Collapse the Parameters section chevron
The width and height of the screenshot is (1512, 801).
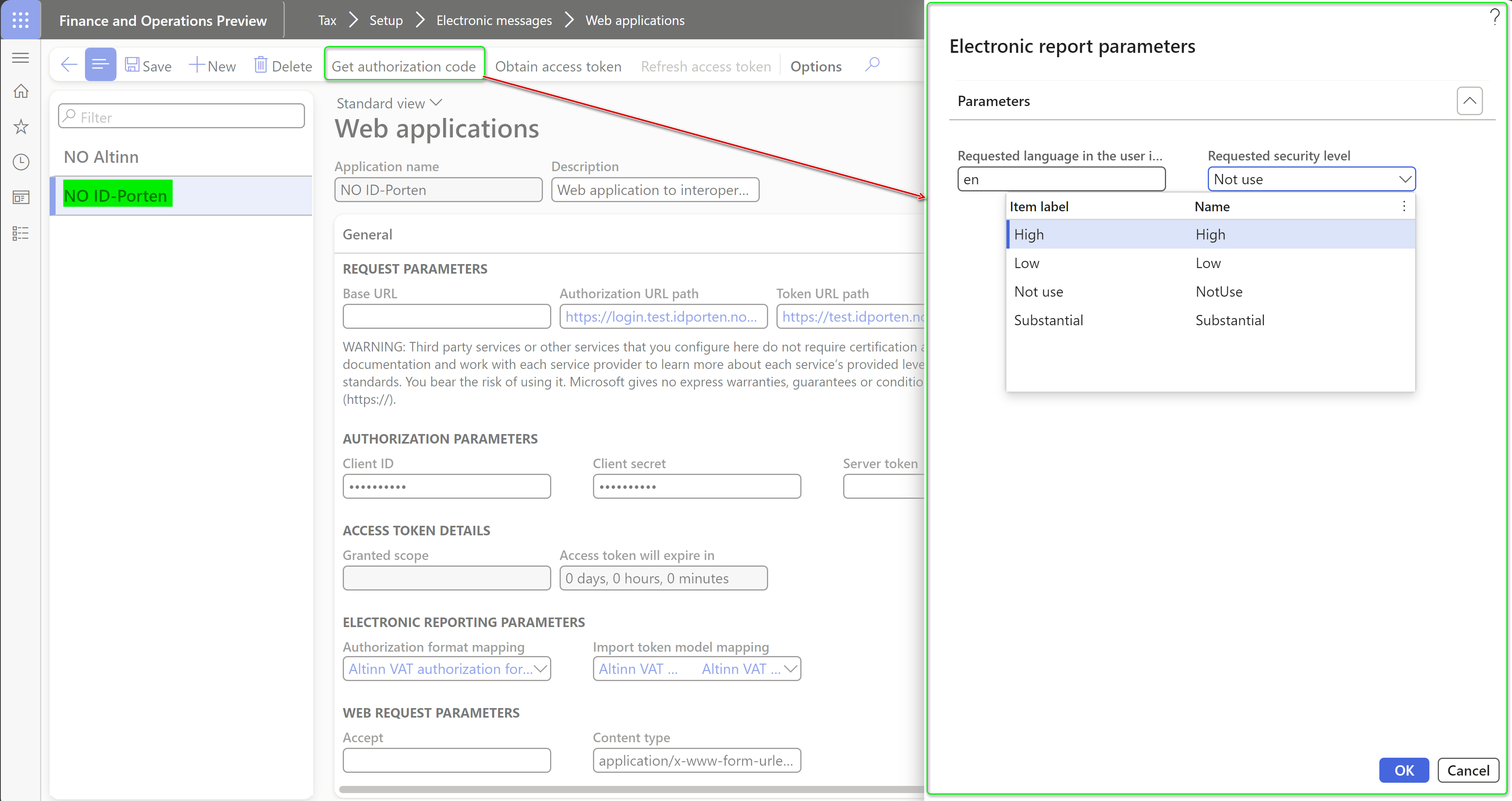(x=1469, y=101)
